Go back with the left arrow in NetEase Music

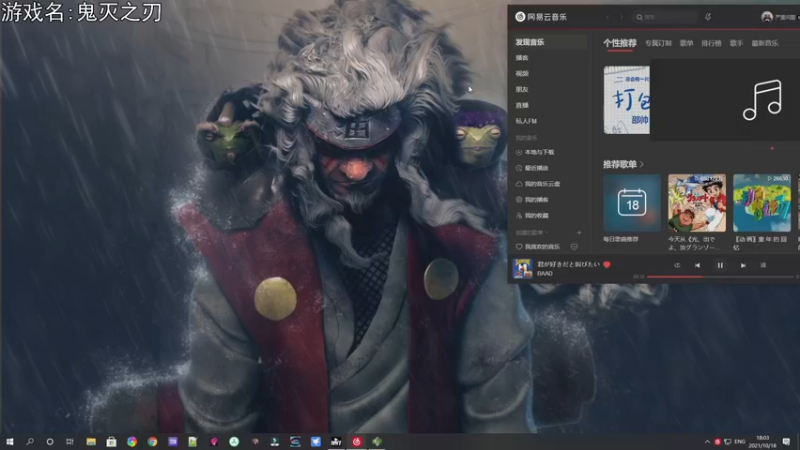pyautogui.click(x=608, y=17)
